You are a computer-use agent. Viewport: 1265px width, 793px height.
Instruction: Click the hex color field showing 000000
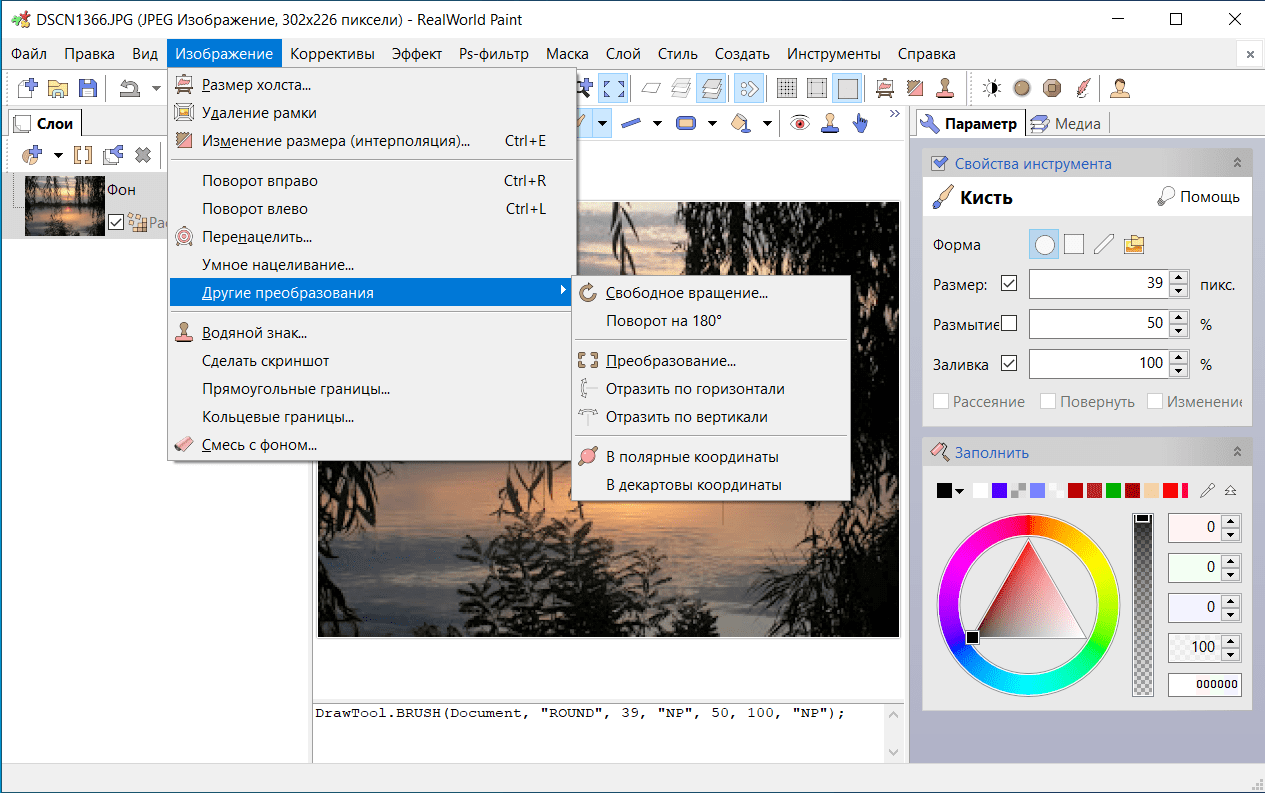1205,686
